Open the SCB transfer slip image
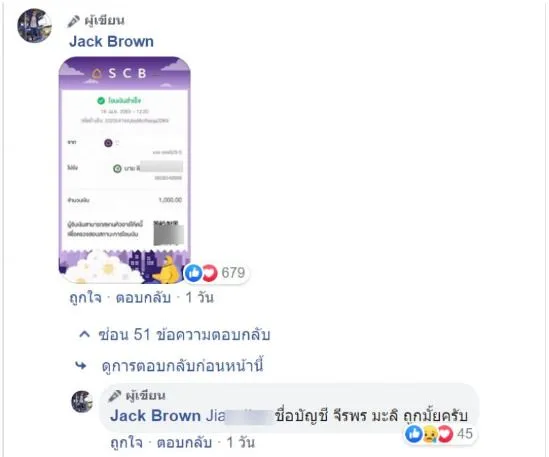 click(x=125, y=170)
